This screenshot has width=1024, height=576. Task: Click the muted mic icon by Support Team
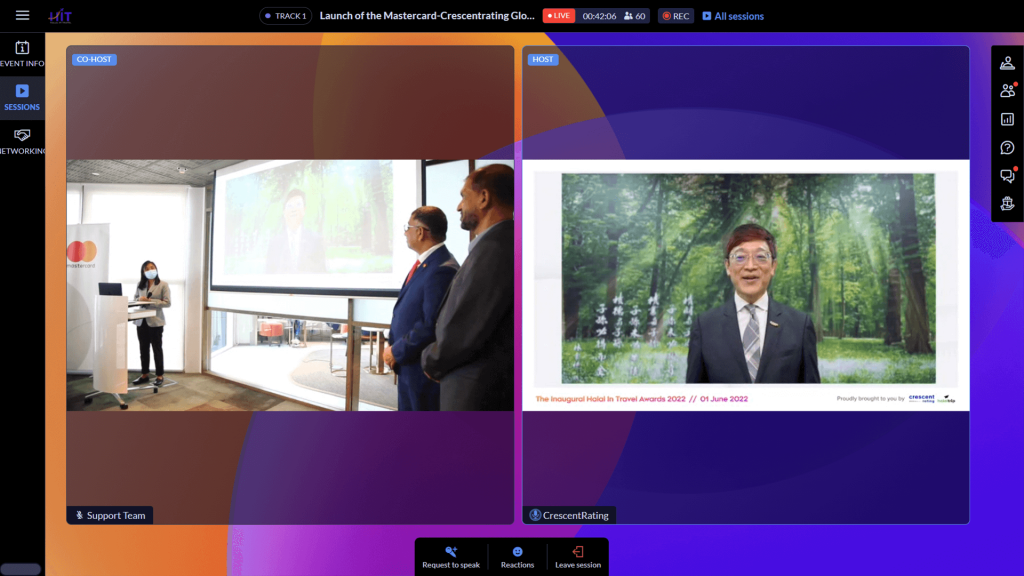click(x=79, y=515)
